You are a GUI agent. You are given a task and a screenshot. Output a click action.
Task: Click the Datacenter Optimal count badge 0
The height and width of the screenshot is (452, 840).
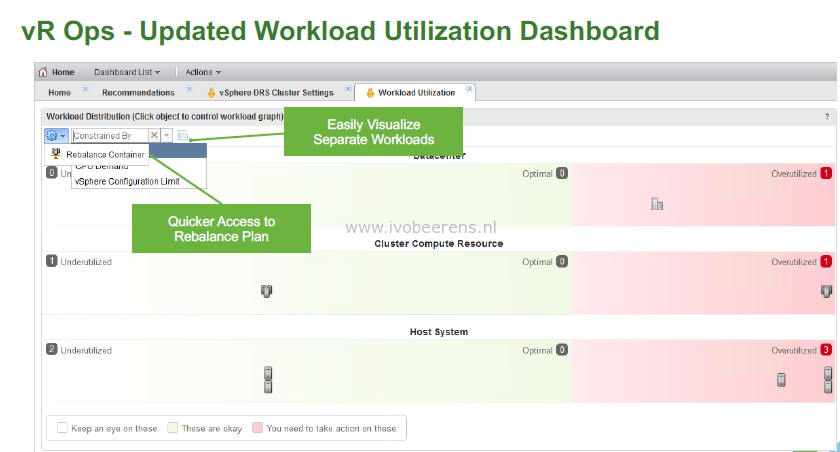click(x=561, y=173)
